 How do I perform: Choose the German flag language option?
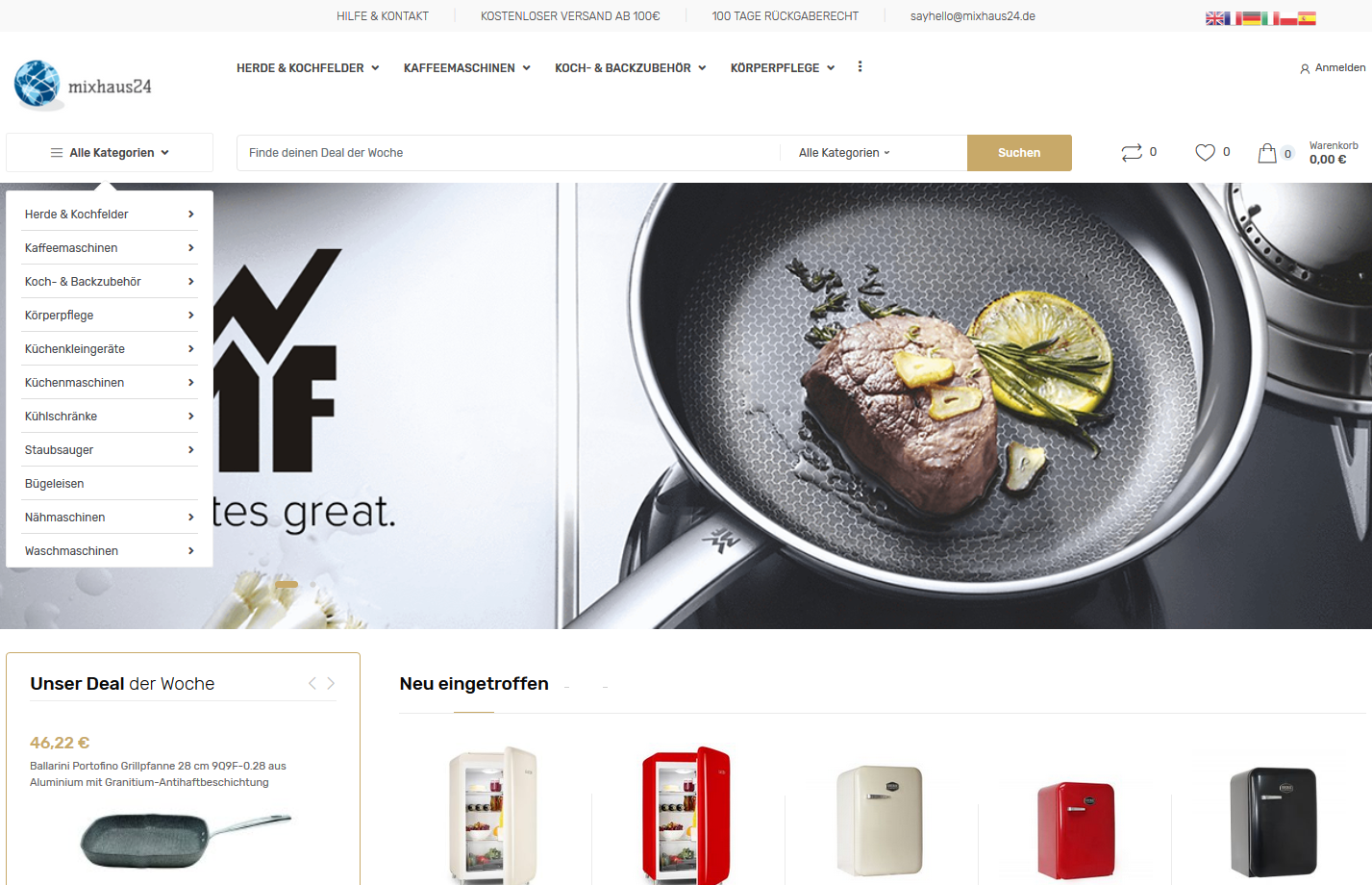coord(1252,18)
